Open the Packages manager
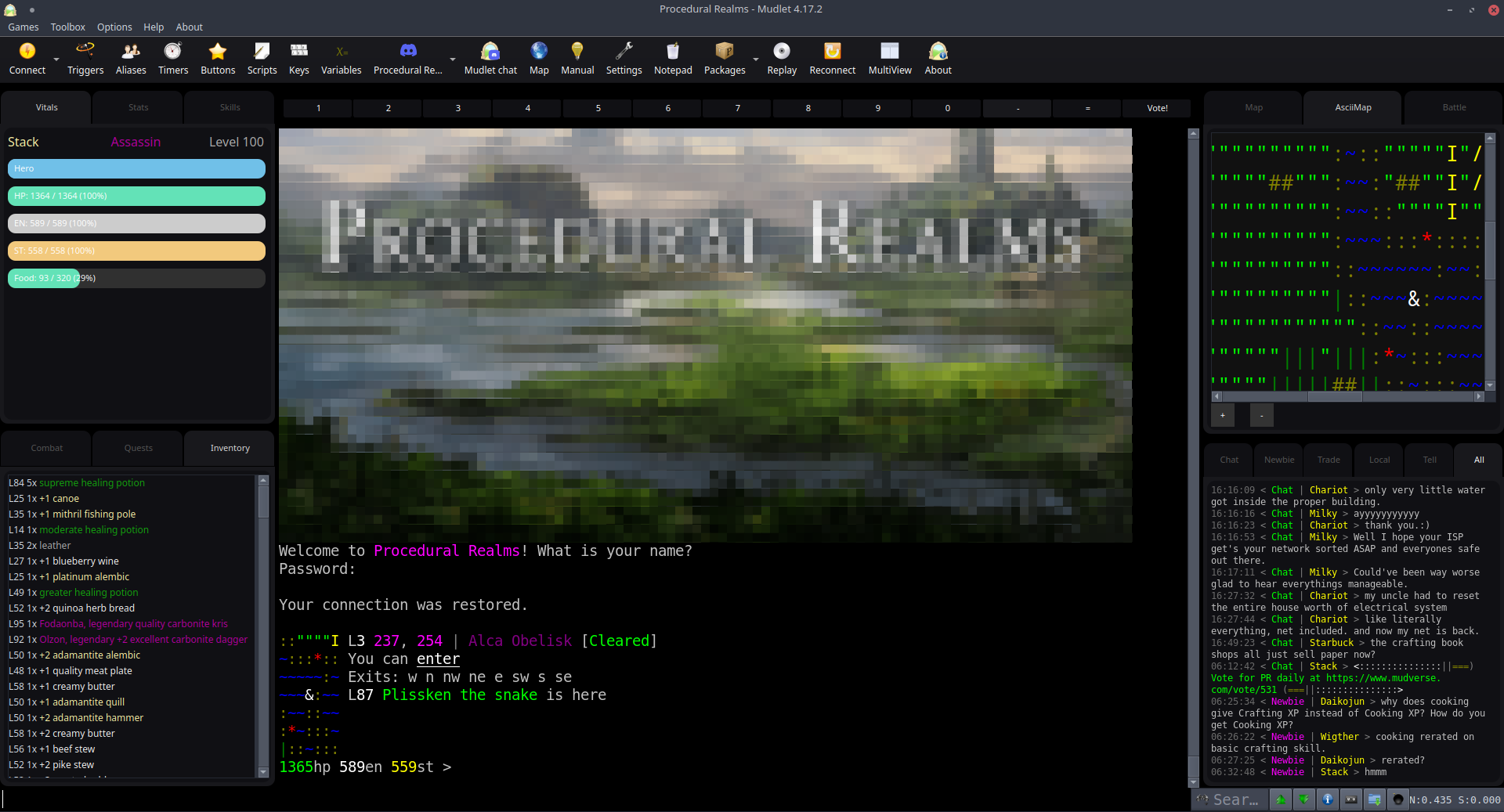 click(x=725, y=59)
